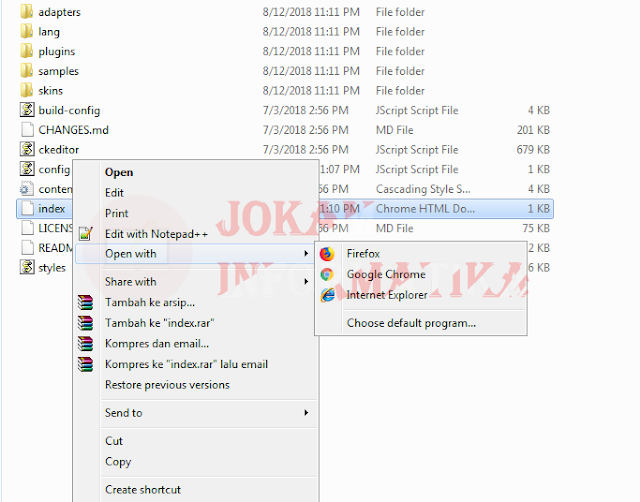Click the Google Chrome icon in submenu
This screenshot has height=502, width=640.
click(327, 274)
